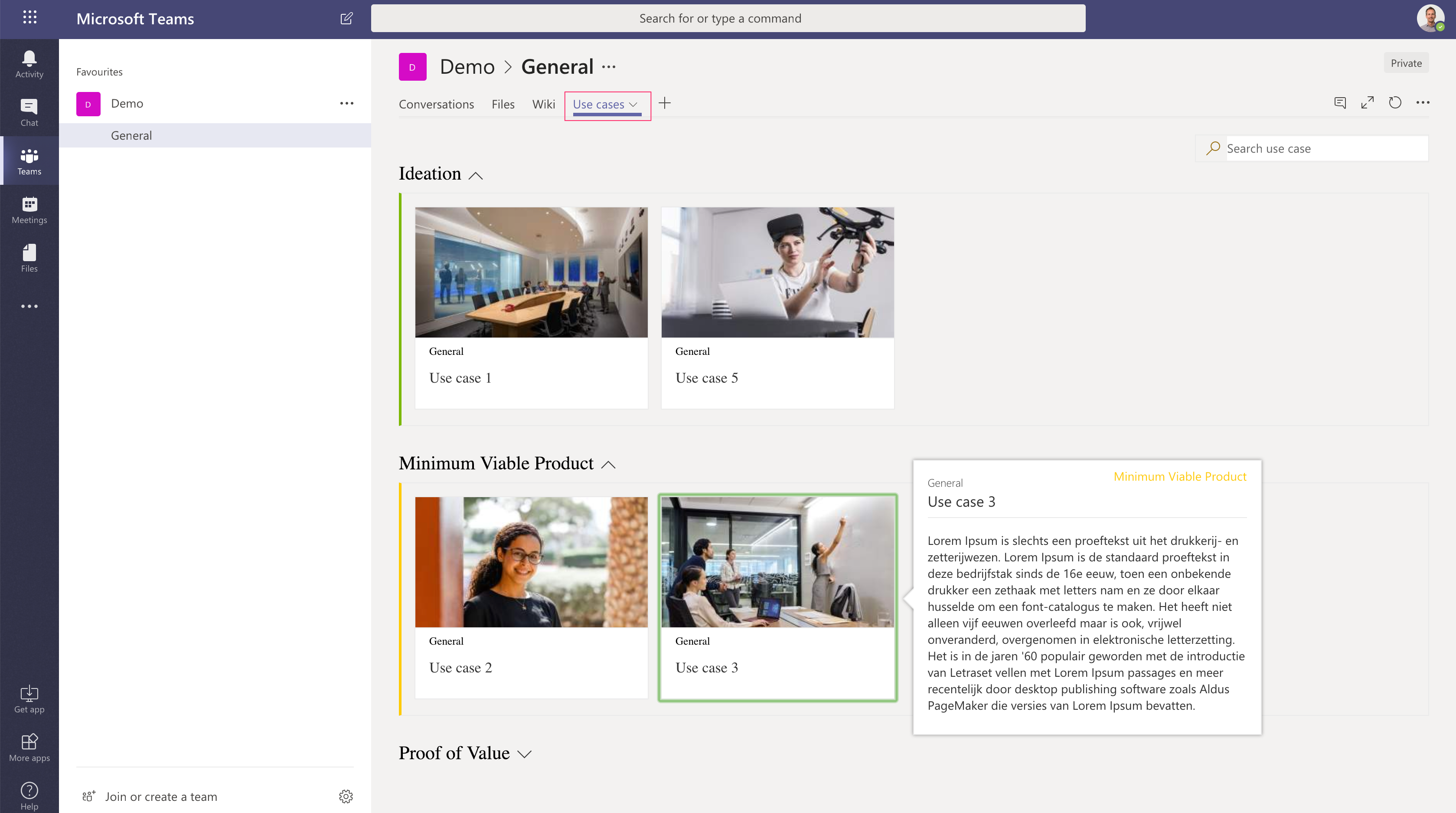
Task: Click Join or create a team
Action: 160,796
